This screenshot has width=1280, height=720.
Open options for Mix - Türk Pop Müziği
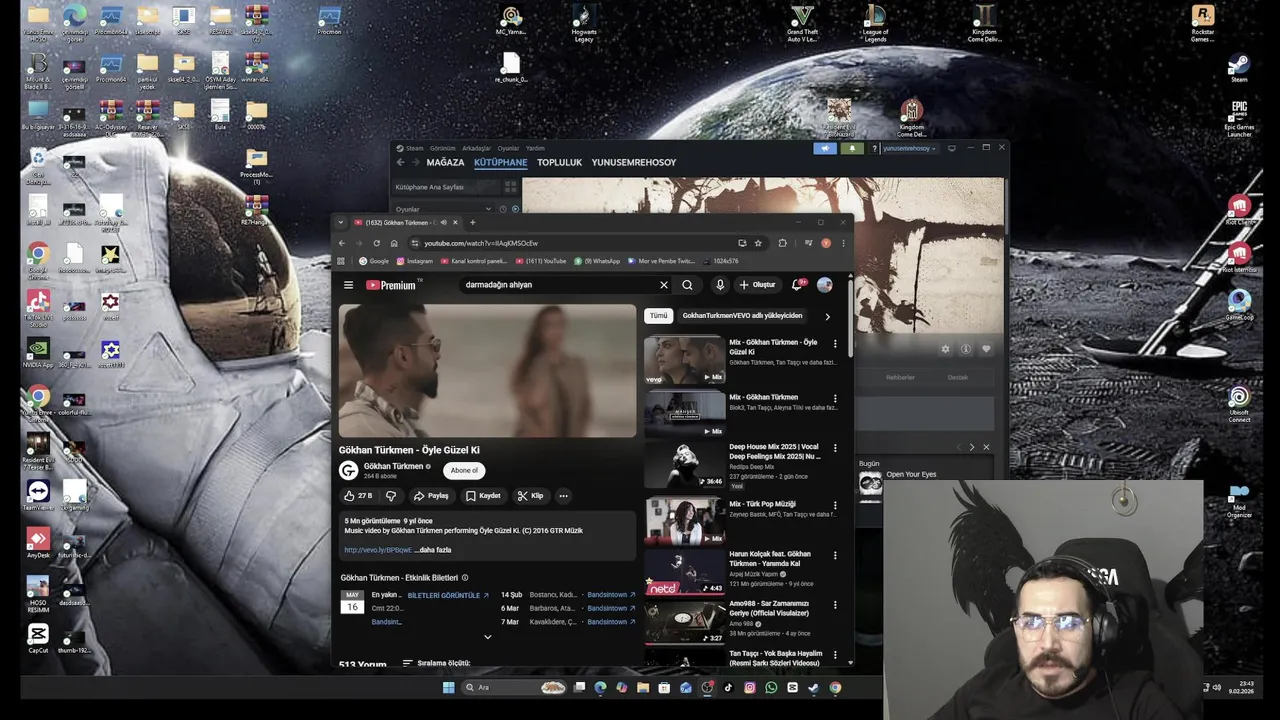point(835,505)
